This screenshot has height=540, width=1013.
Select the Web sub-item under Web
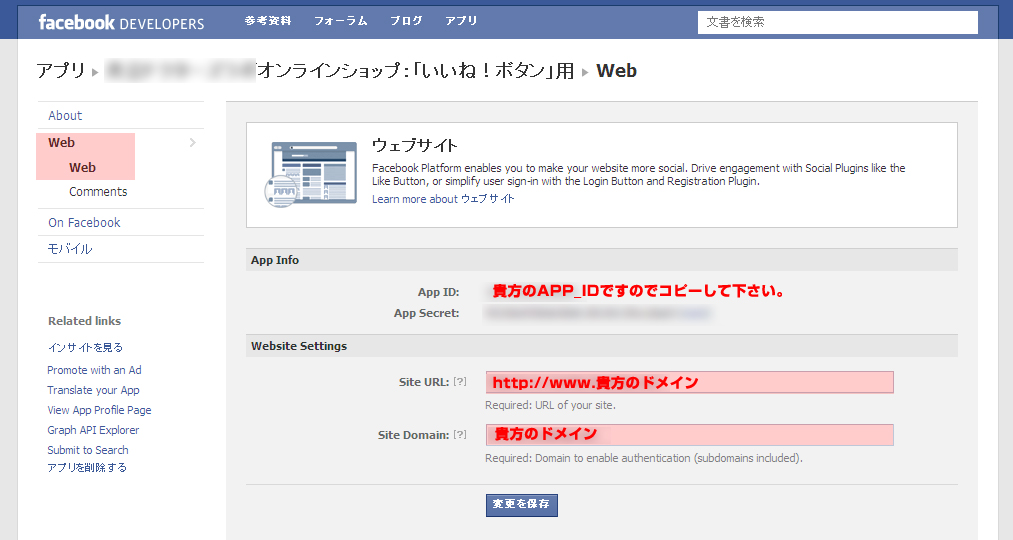[83, 167]
